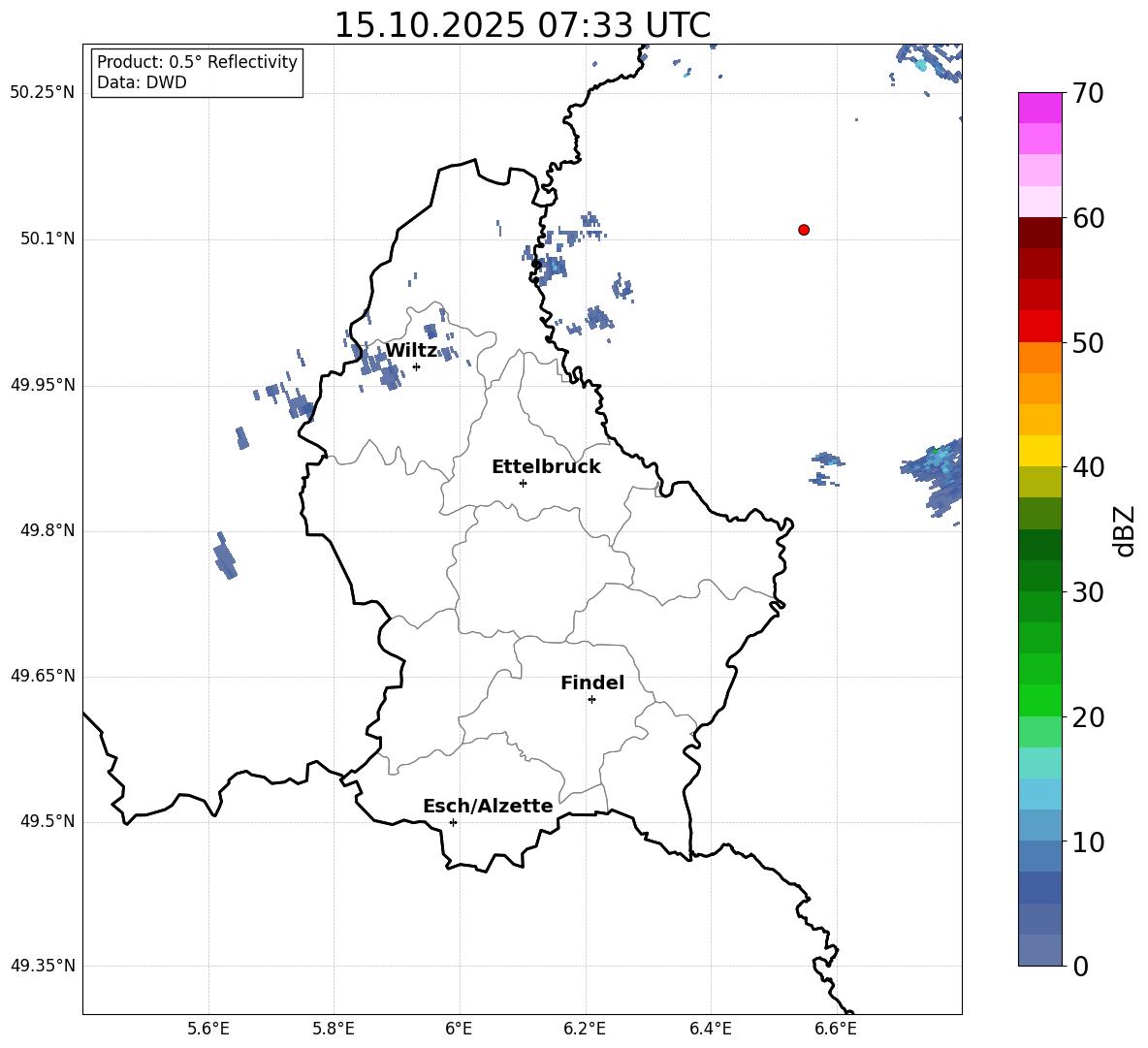The height and width of the screenshot is (1048, 1148).
Task: Click the 'Product: 0.5° Reflectivity' text
Action: (x=197, y=62)
